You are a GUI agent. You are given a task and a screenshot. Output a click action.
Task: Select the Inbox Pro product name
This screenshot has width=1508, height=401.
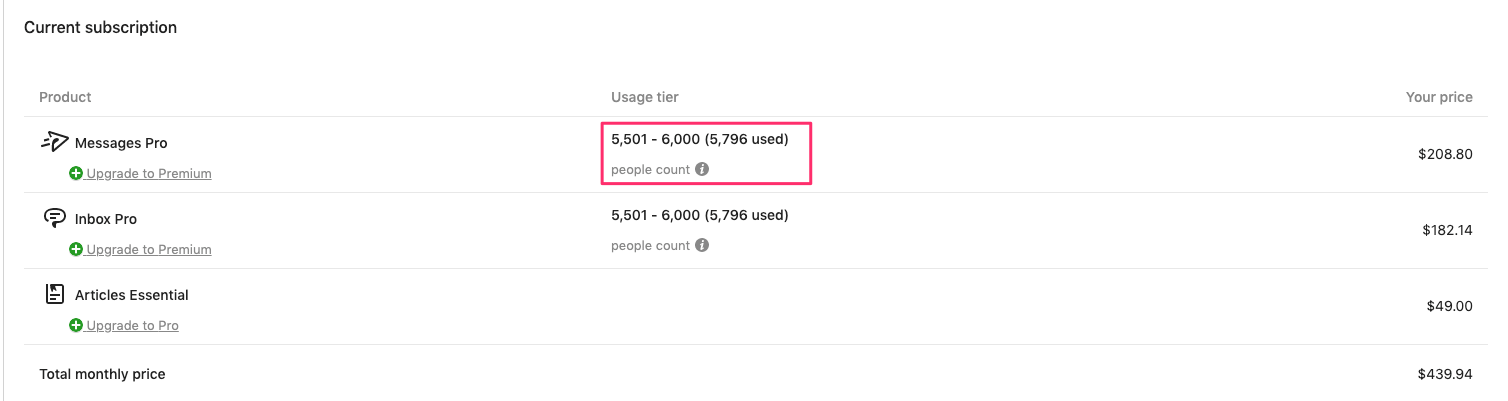click(106, 219)
